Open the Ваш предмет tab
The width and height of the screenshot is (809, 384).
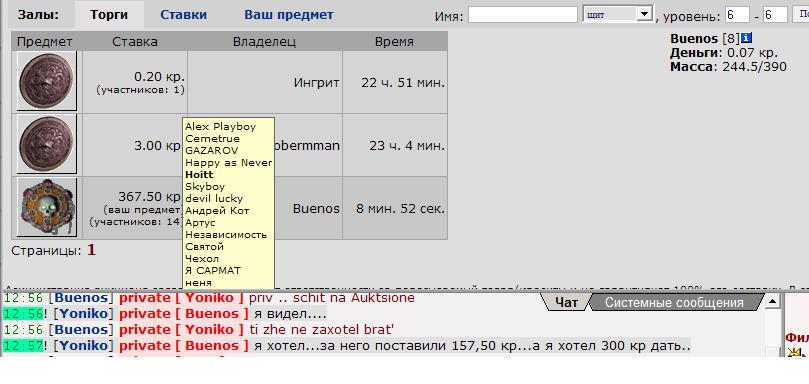click(289, 15)
